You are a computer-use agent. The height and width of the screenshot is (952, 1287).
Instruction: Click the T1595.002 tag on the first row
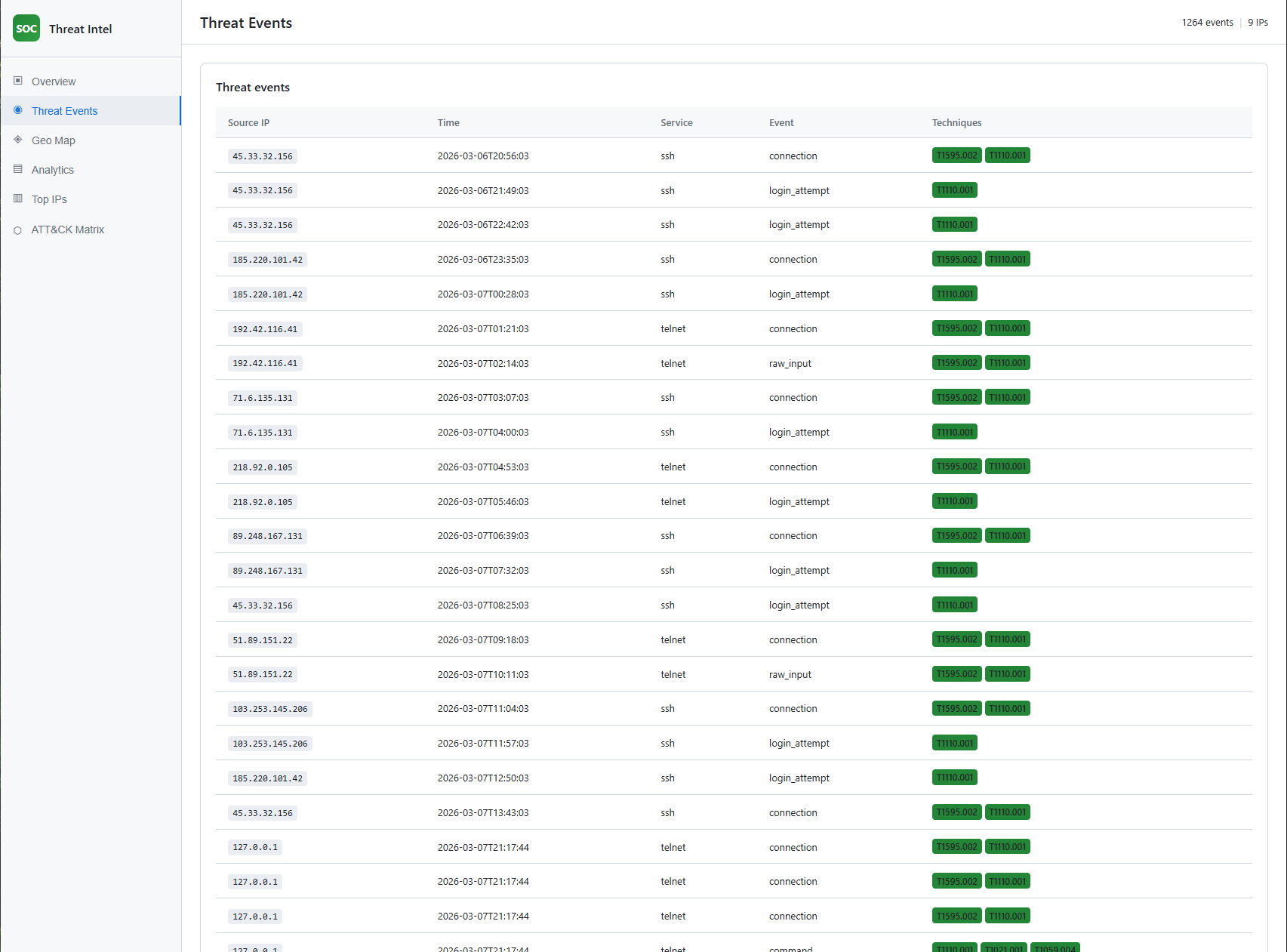coord(956,155)
